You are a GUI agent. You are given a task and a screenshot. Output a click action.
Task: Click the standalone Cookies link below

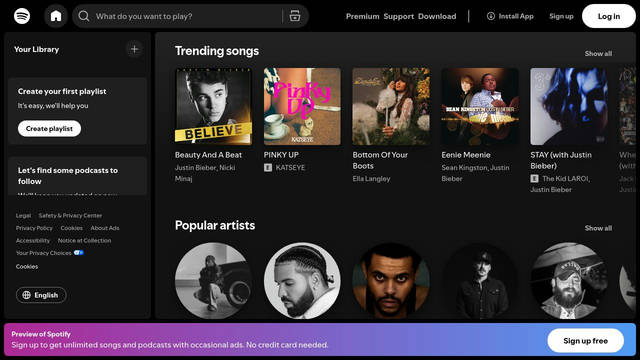(27, 267)
